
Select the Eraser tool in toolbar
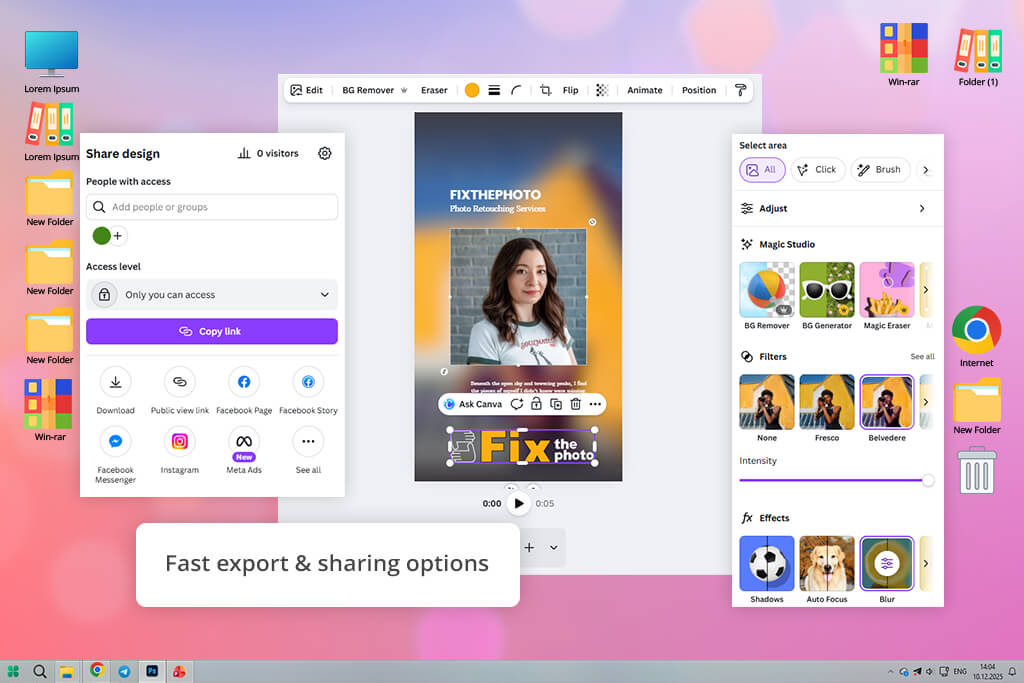point(434,90)
